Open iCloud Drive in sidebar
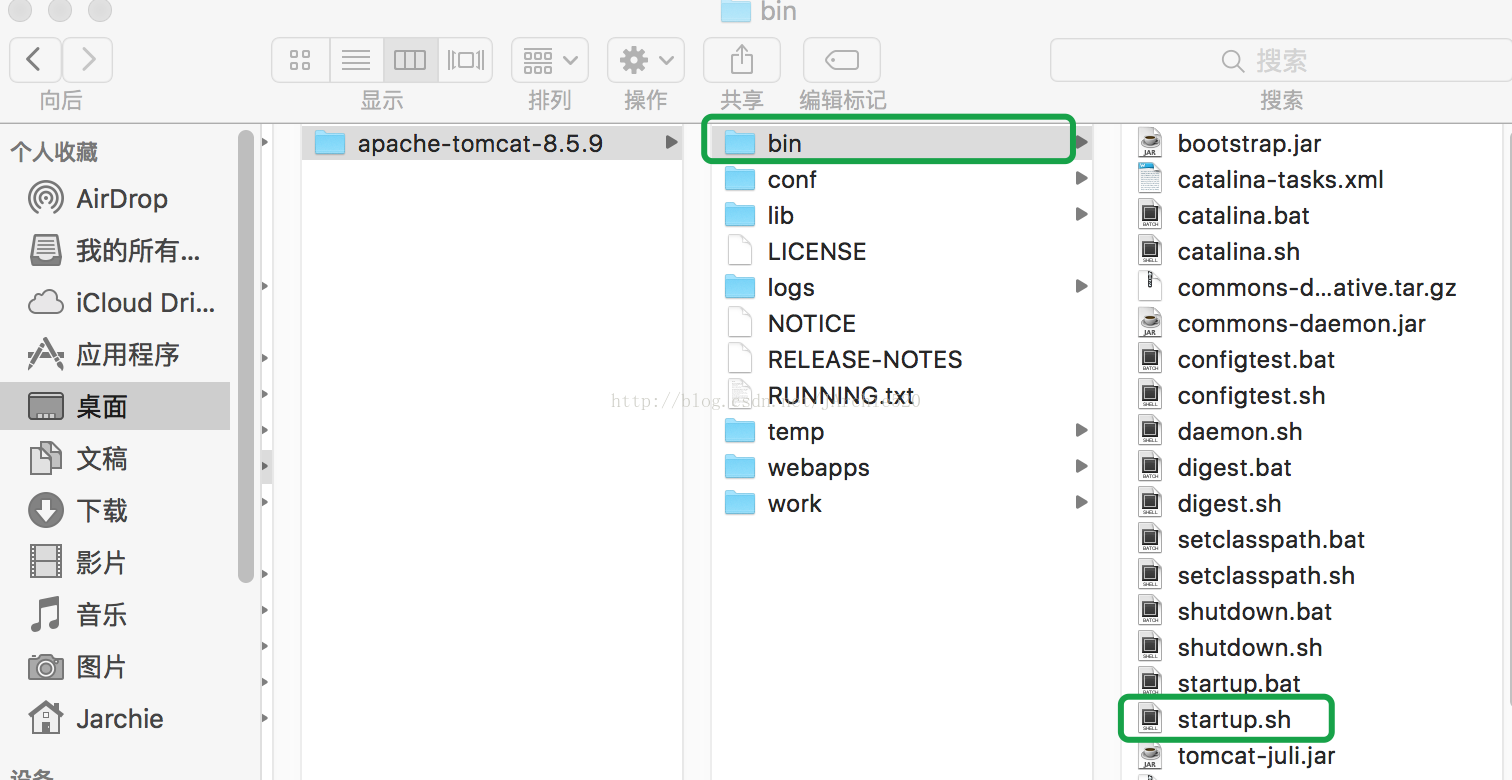This screenshot has height=780, width=1512. coord(115,302)
